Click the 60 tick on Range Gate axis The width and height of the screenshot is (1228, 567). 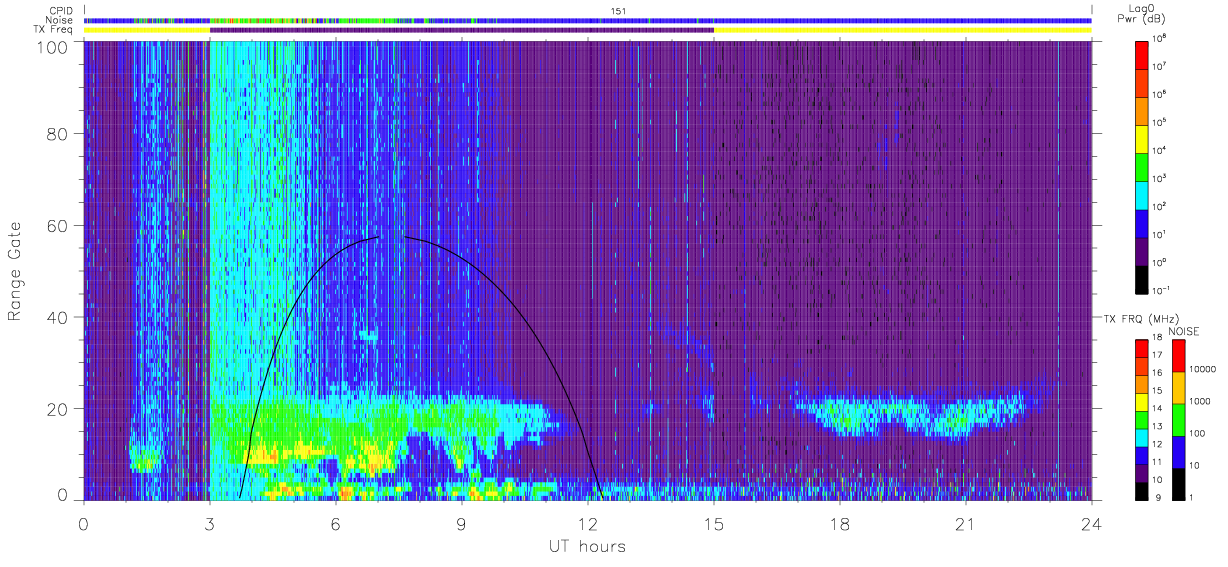click(56, 225)
